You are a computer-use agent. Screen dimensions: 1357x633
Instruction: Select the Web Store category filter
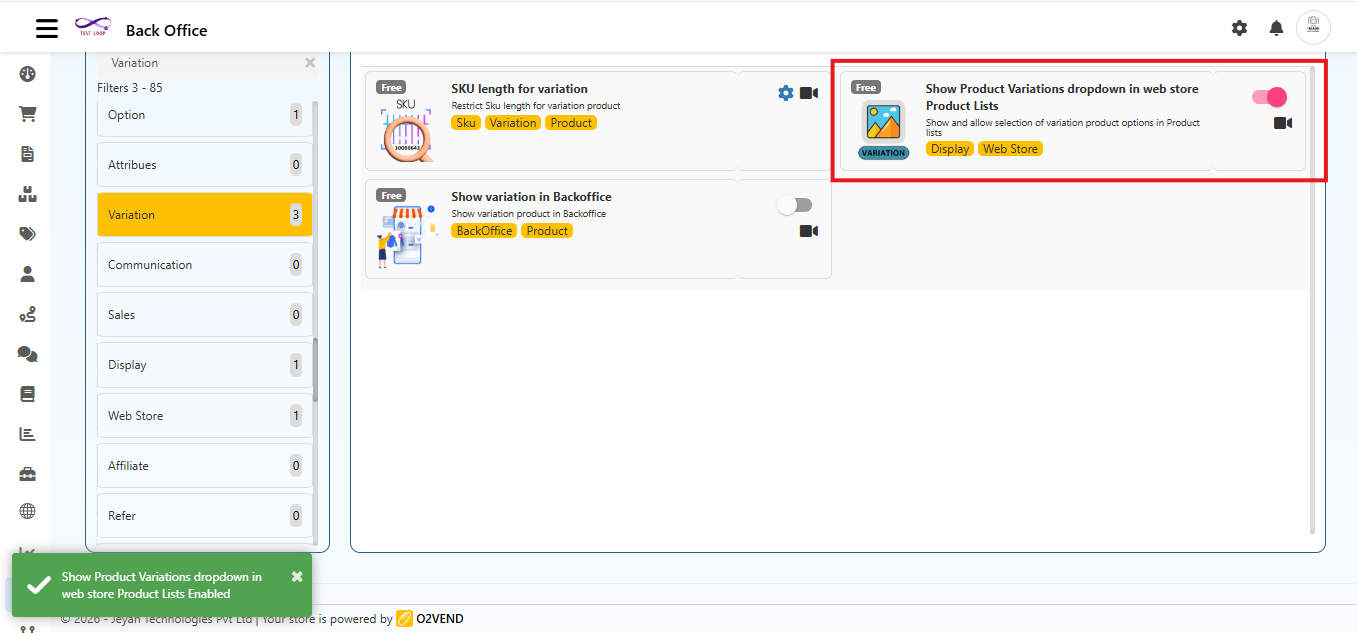pos(204,415)
